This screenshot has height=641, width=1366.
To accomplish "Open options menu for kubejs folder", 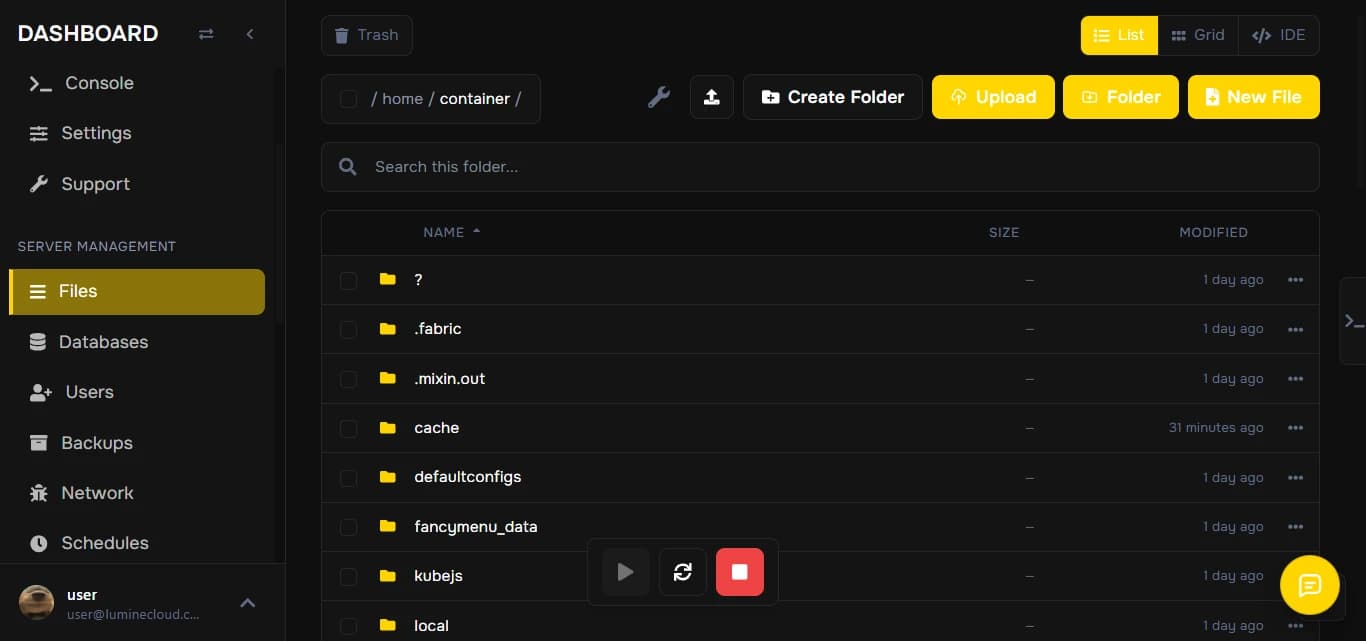I will 1296,576.
